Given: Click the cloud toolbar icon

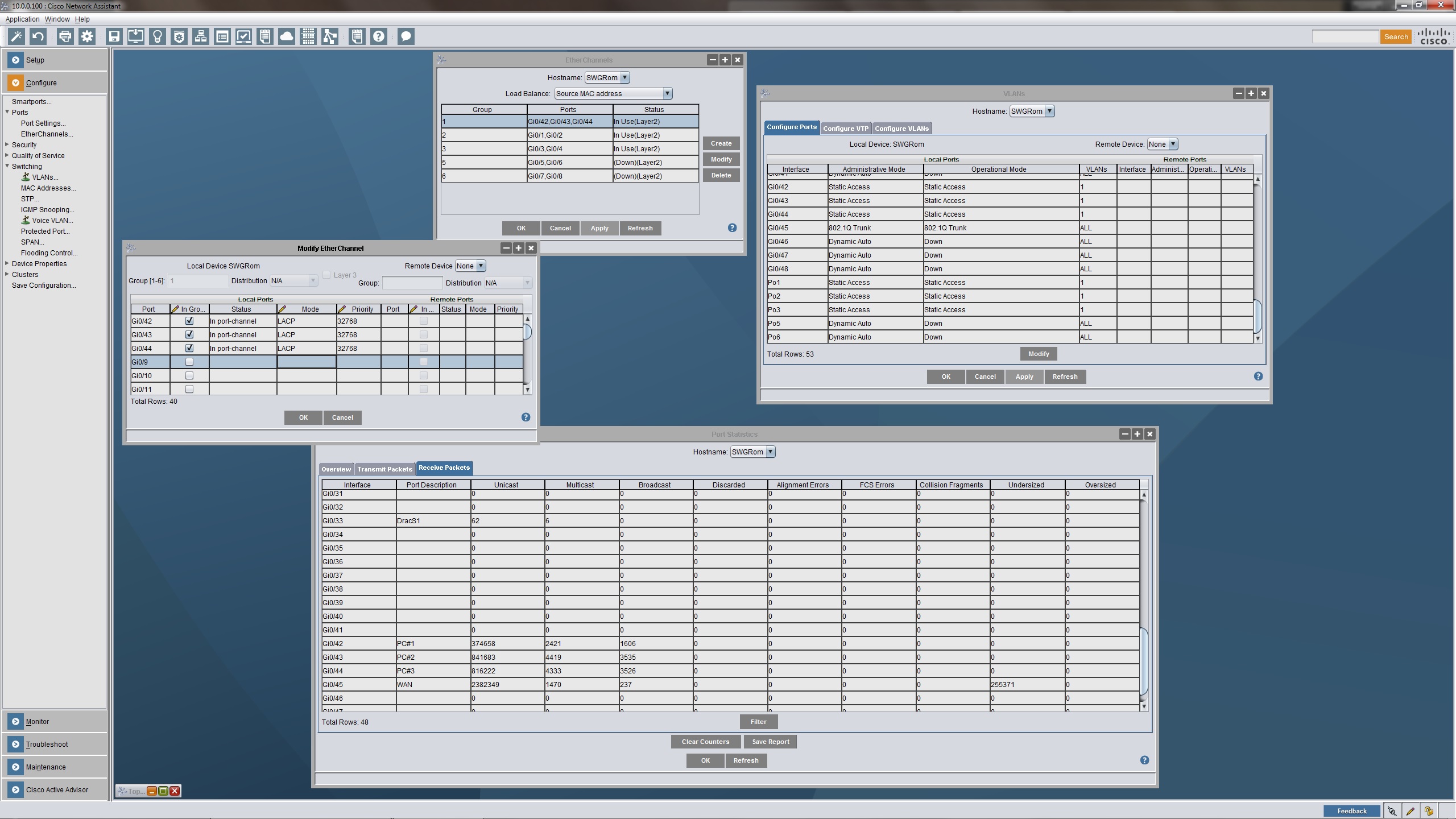Looking at the screenshot, I should pos(287,37).
